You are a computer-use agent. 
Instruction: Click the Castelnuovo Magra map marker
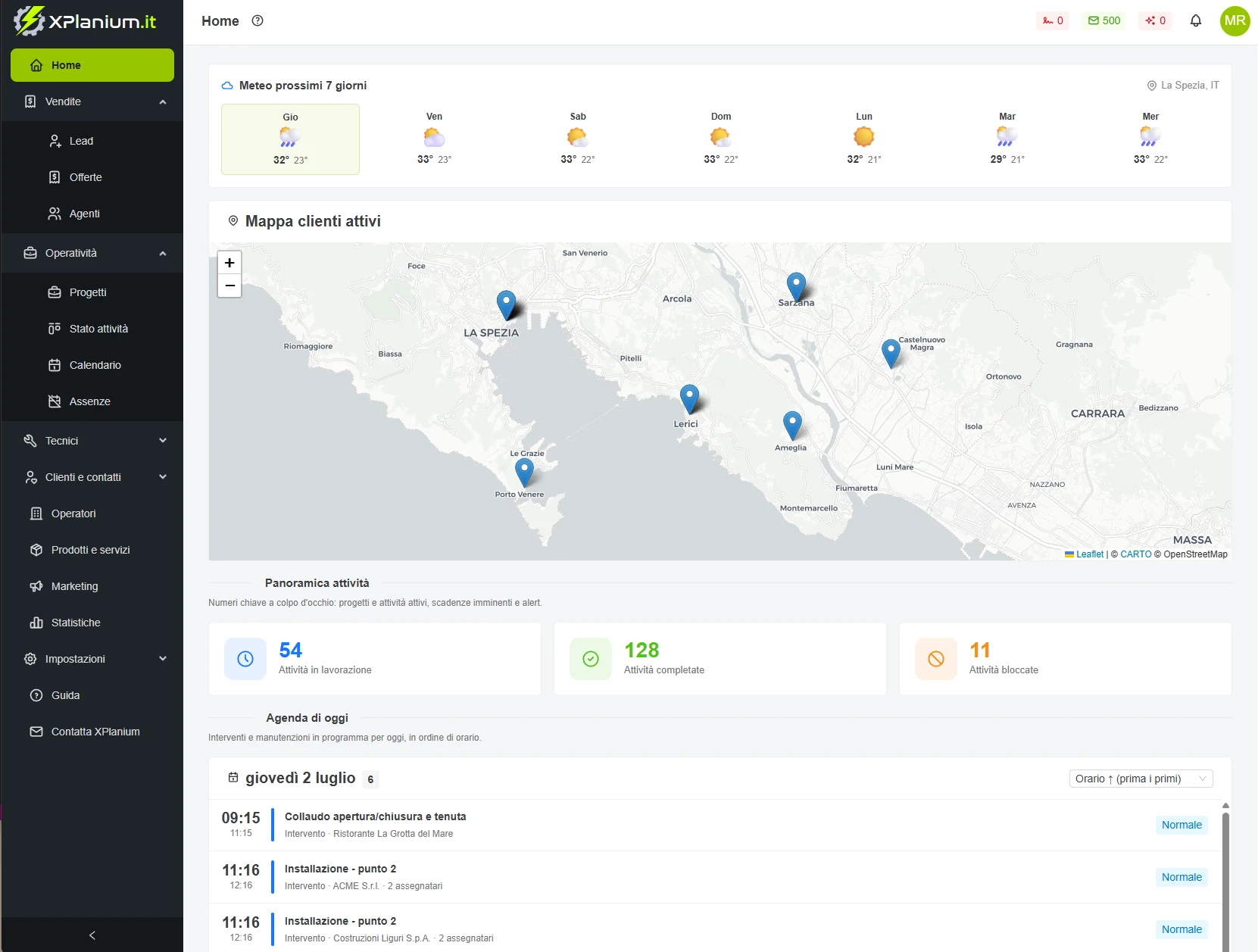click(891, 353)
